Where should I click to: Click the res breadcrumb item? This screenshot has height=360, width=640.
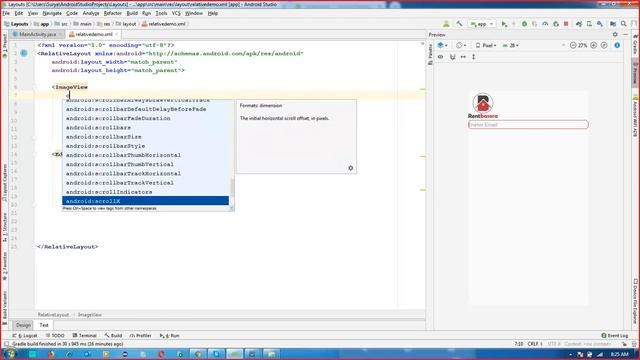coord(104,24)
